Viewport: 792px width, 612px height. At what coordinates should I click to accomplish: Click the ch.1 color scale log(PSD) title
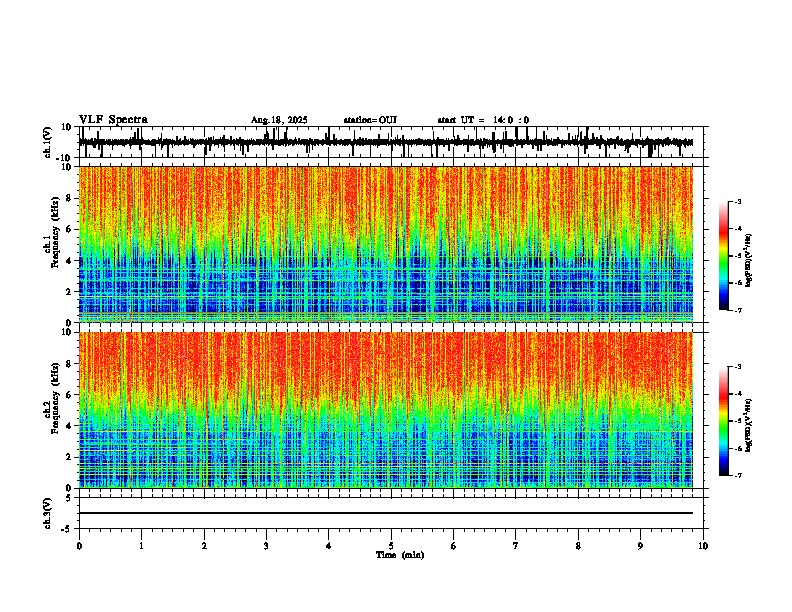[x=749, y=261]
